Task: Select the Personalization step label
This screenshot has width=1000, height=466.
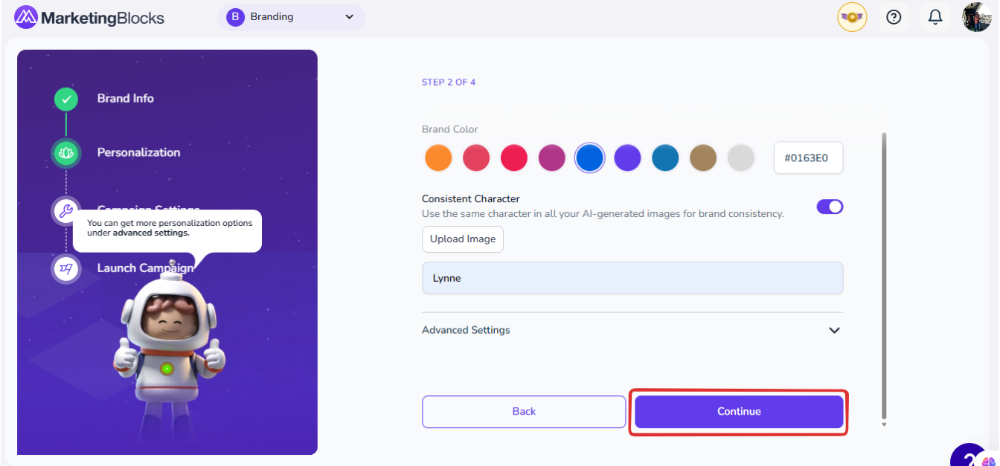Action: pyautogui.click(x=138, y=153)
